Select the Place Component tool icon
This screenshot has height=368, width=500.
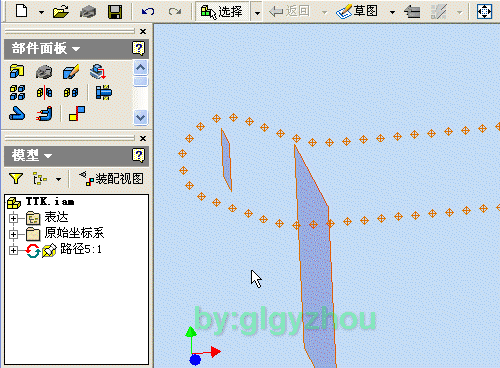[17, 71]
